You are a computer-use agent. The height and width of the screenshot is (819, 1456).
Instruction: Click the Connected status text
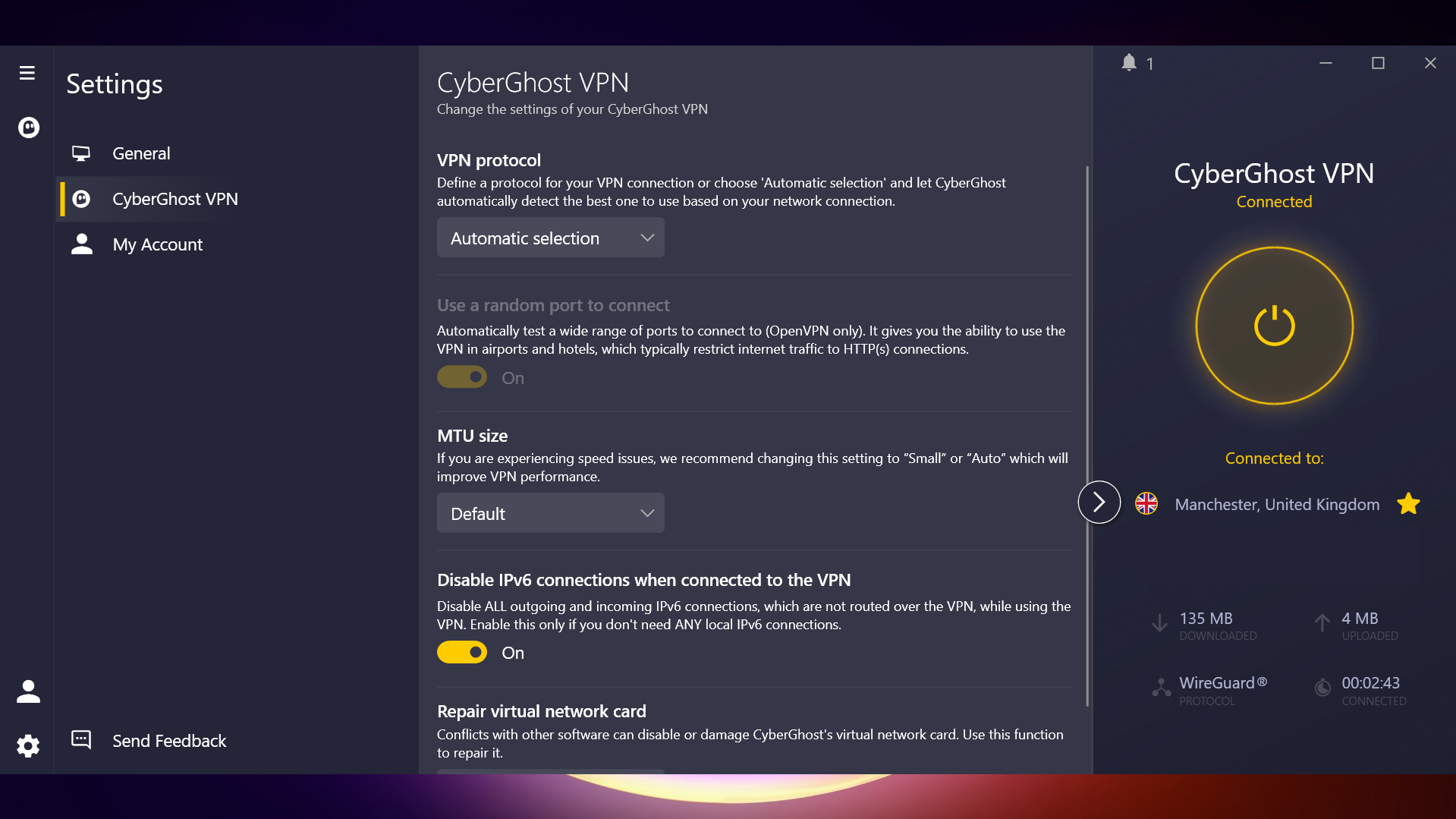[x=1274, y=202]
